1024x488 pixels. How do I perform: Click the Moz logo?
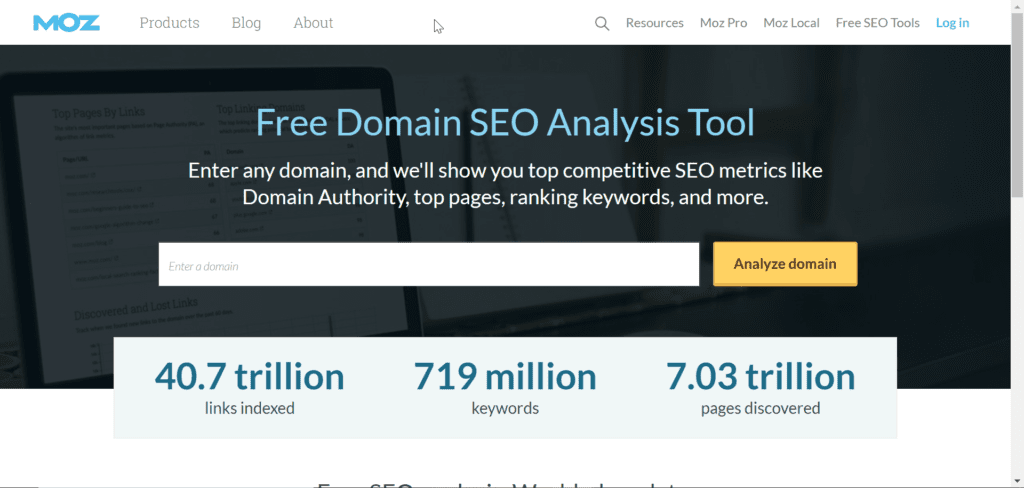point(66,22)
